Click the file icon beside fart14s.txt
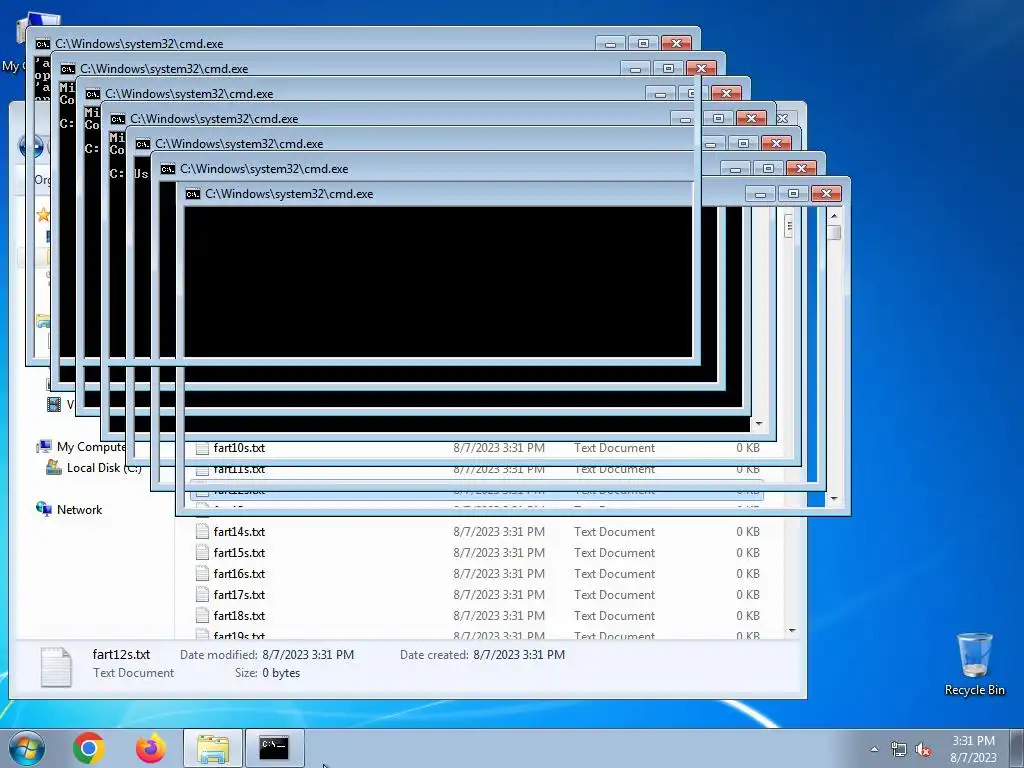 pos(202,532)
